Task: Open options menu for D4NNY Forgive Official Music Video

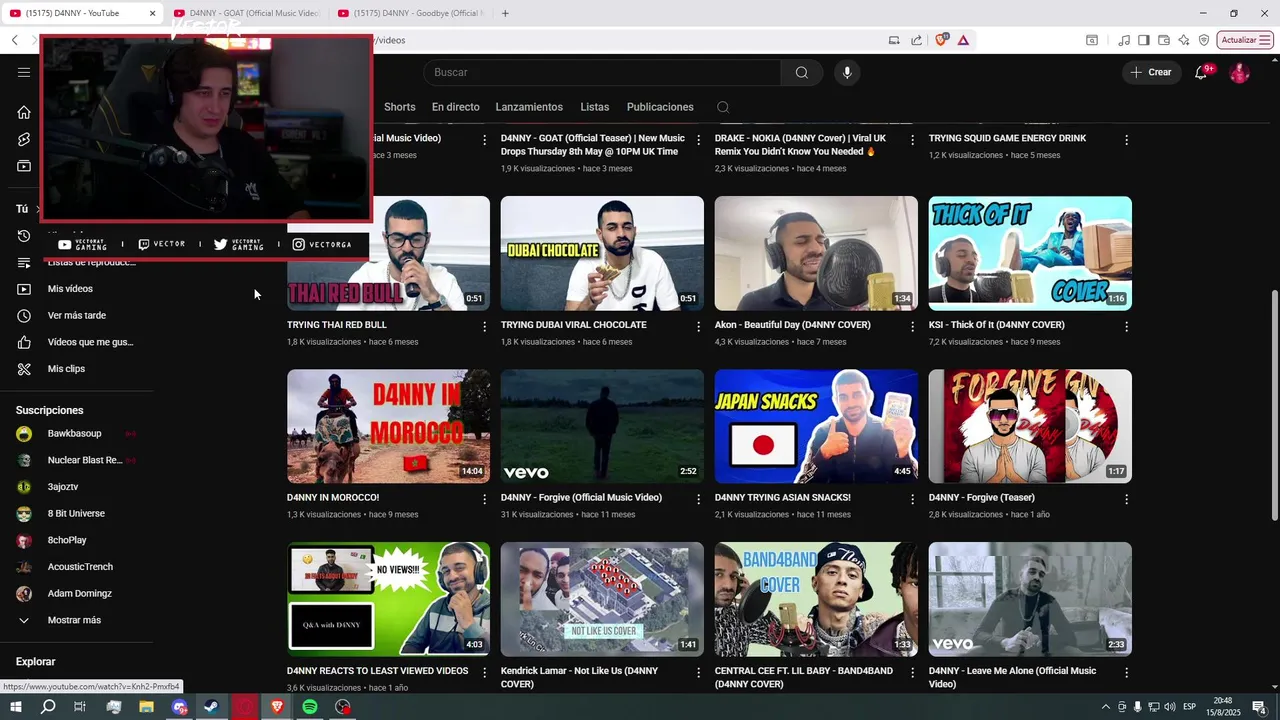Action: (x=699, y=499)
